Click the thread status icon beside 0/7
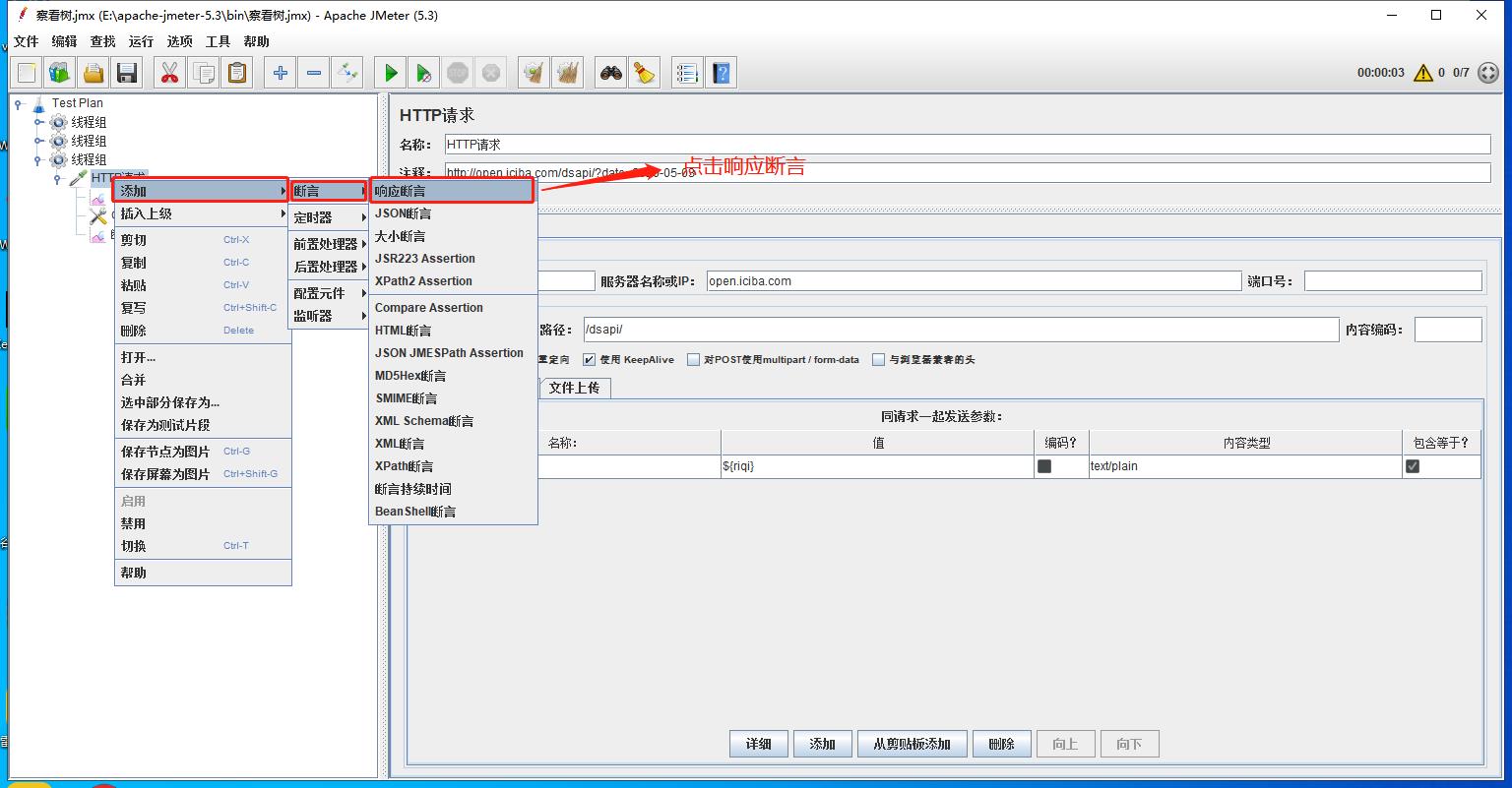 1488,73
